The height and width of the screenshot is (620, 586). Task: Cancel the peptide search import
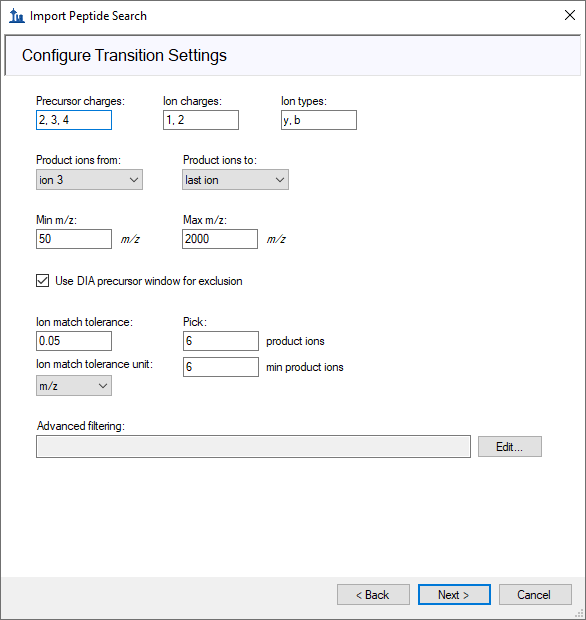(x=535, y=594)
